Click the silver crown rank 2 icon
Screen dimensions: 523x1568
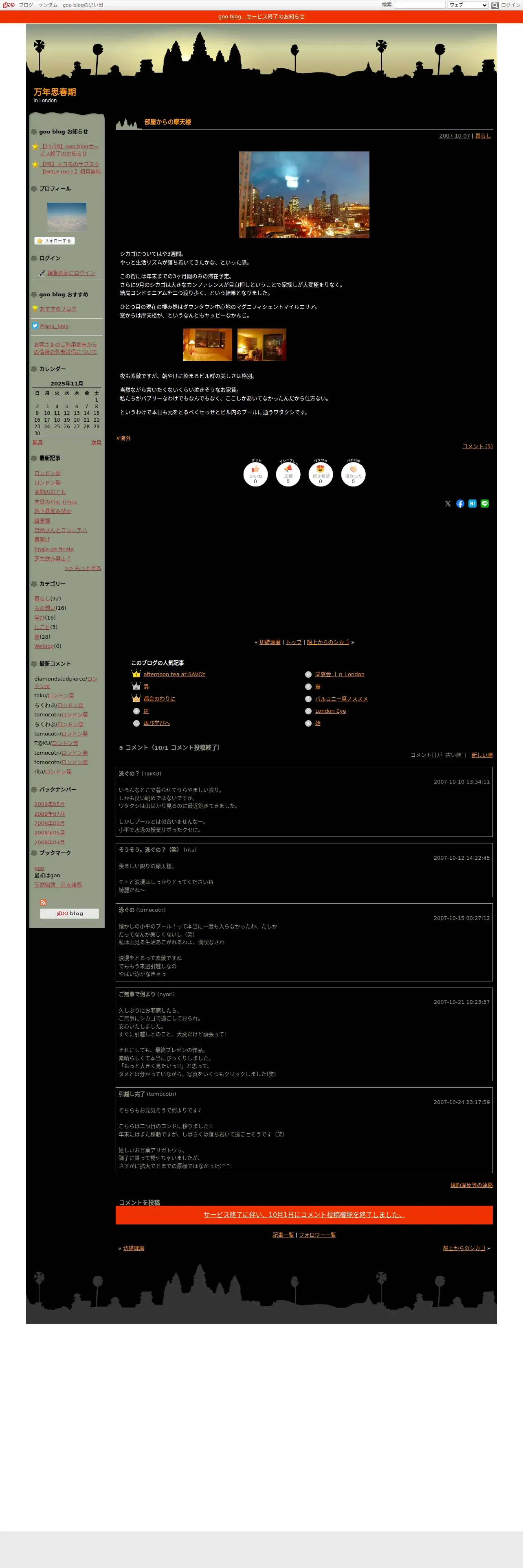point(136,686)
